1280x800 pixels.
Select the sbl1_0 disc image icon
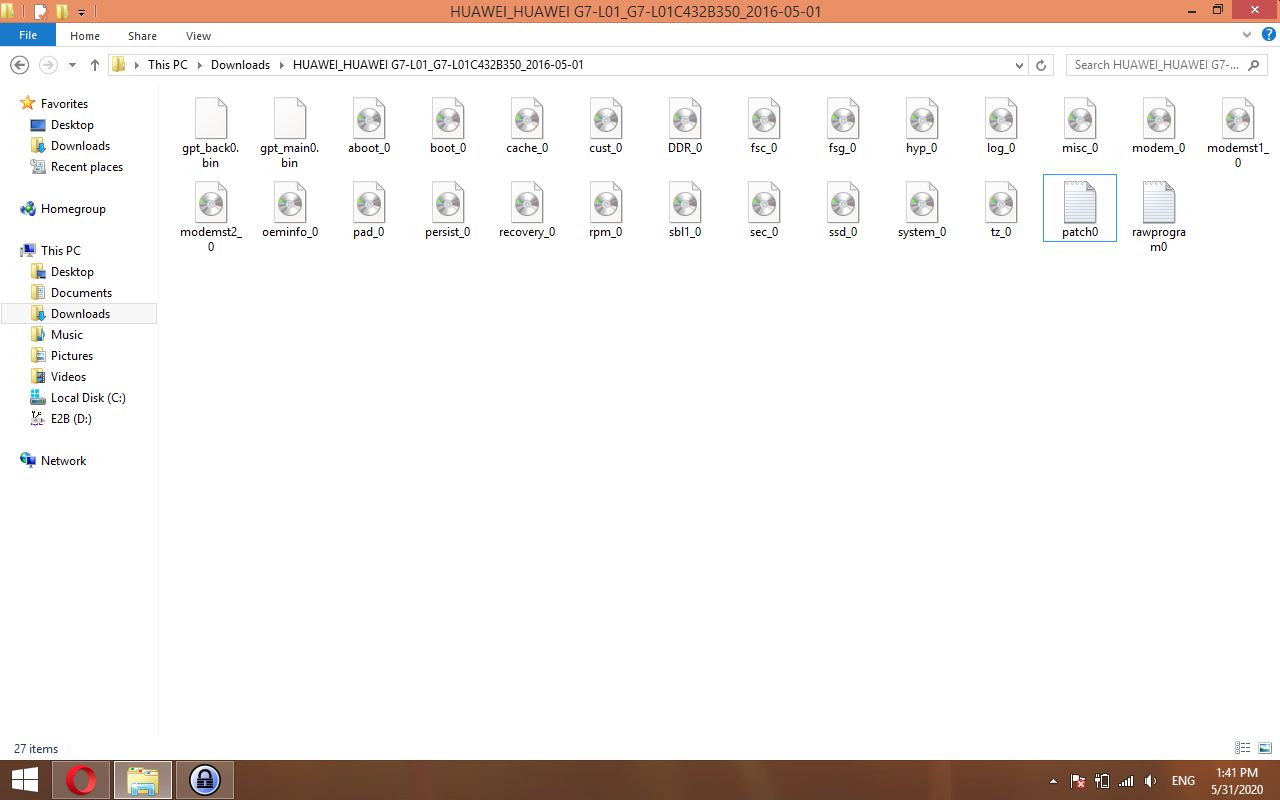coord(685,202)
